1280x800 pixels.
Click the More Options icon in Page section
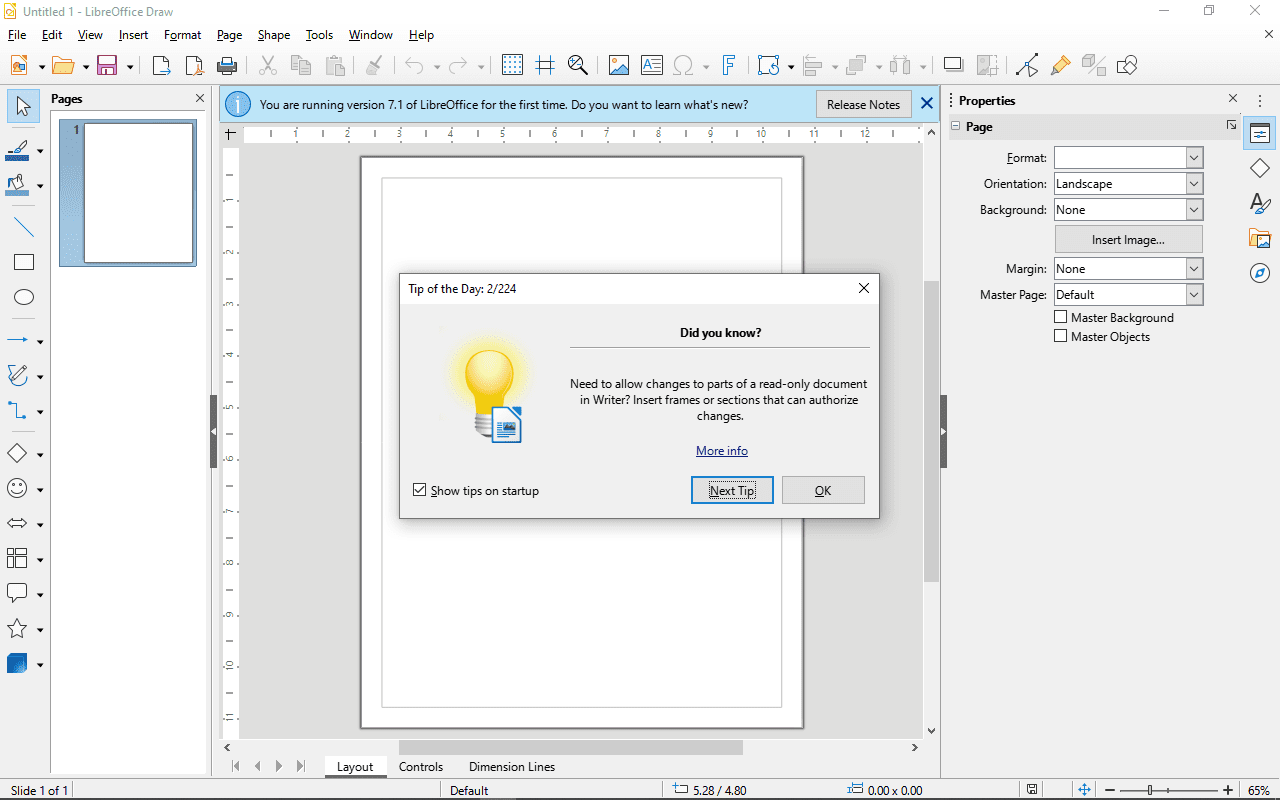coord(1231,125)
